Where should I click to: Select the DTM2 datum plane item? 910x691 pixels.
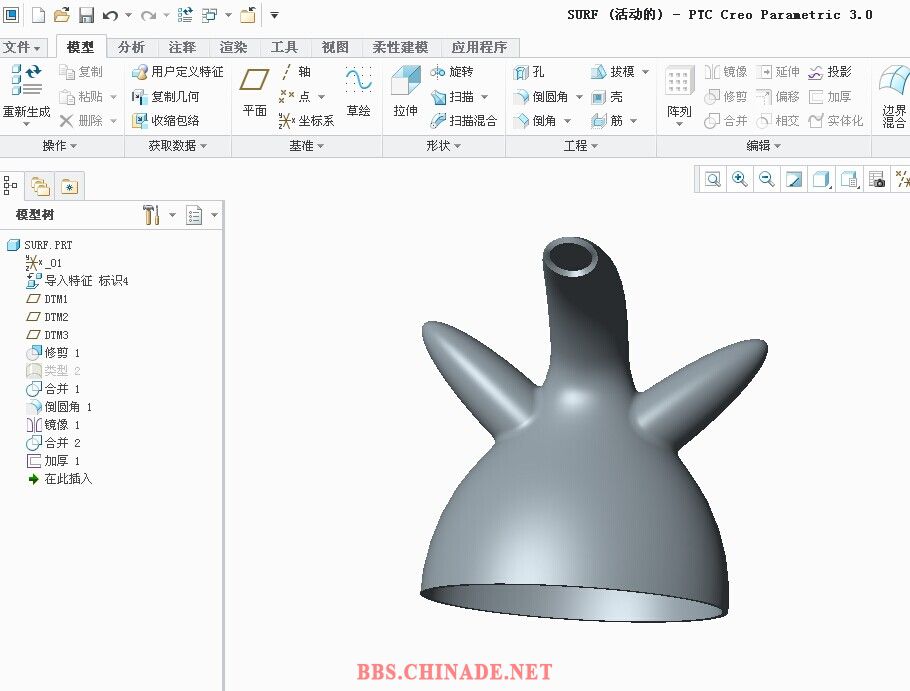coord(56,317)
